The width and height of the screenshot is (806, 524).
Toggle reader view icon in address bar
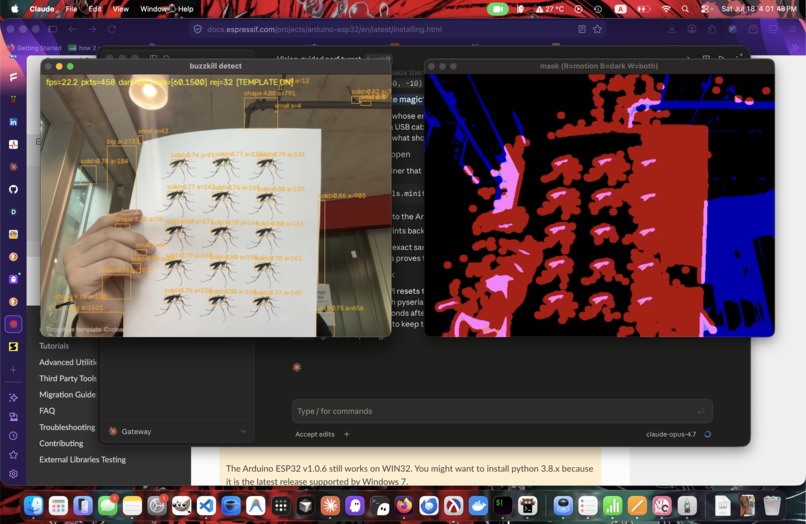pyautogui.click(x=581, y=29)
